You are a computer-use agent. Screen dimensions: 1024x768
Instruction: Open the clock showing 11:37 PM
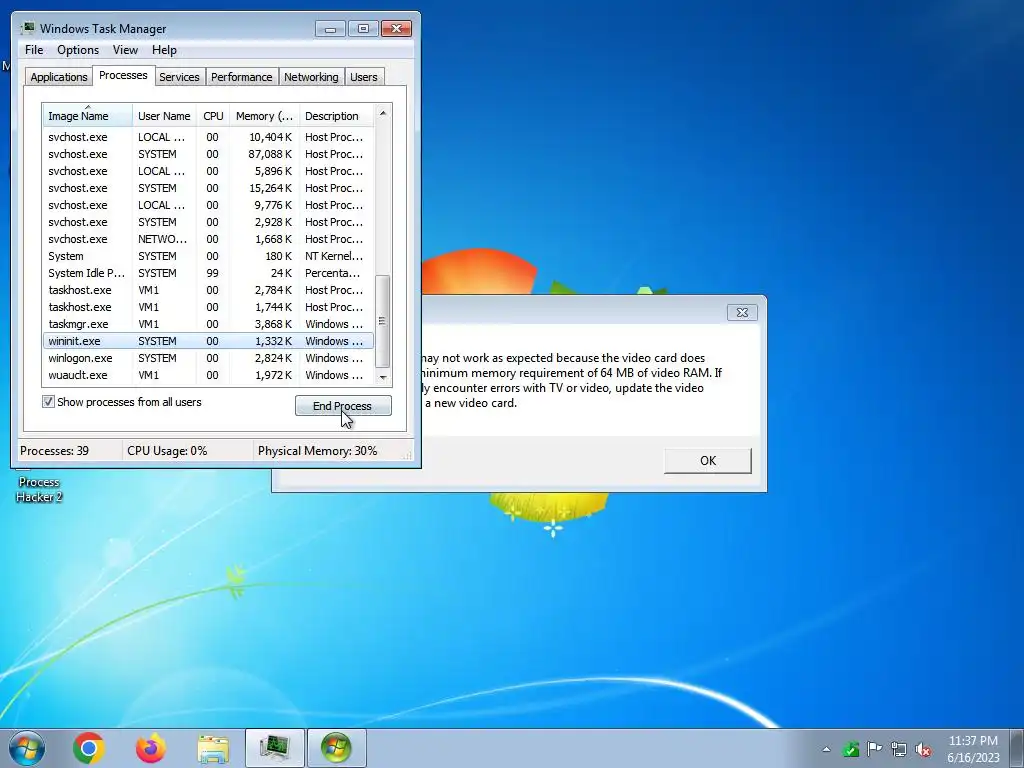click(x=973, y=749)
